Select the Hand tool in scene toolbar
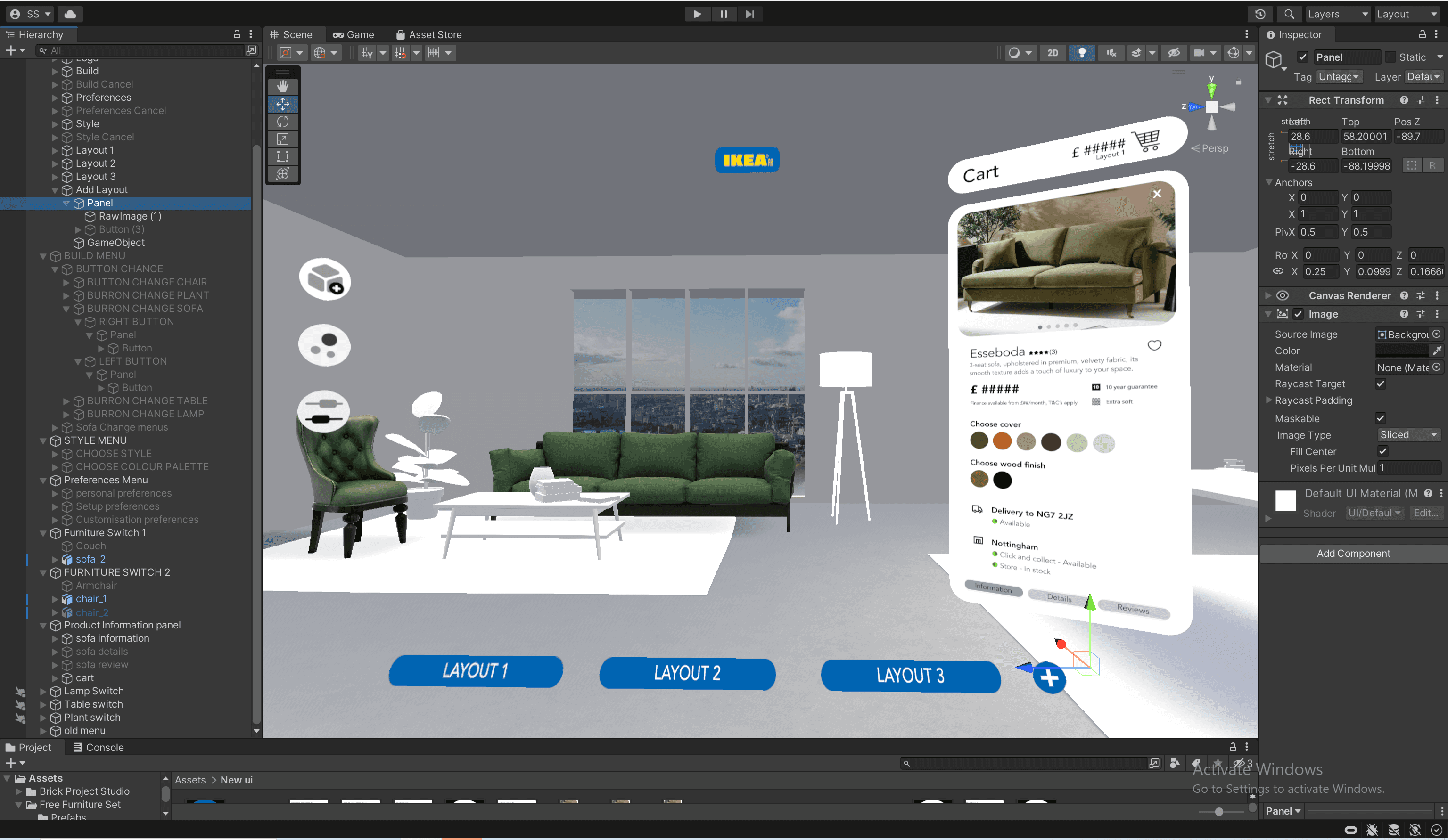The image size is (1448, 840). 283,87
